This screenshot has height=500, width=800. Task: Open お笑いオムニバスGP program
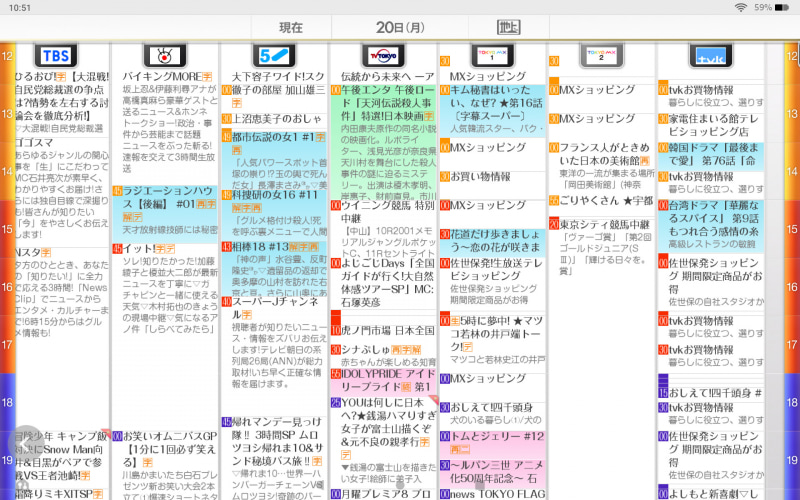click(x=165, y=465)
